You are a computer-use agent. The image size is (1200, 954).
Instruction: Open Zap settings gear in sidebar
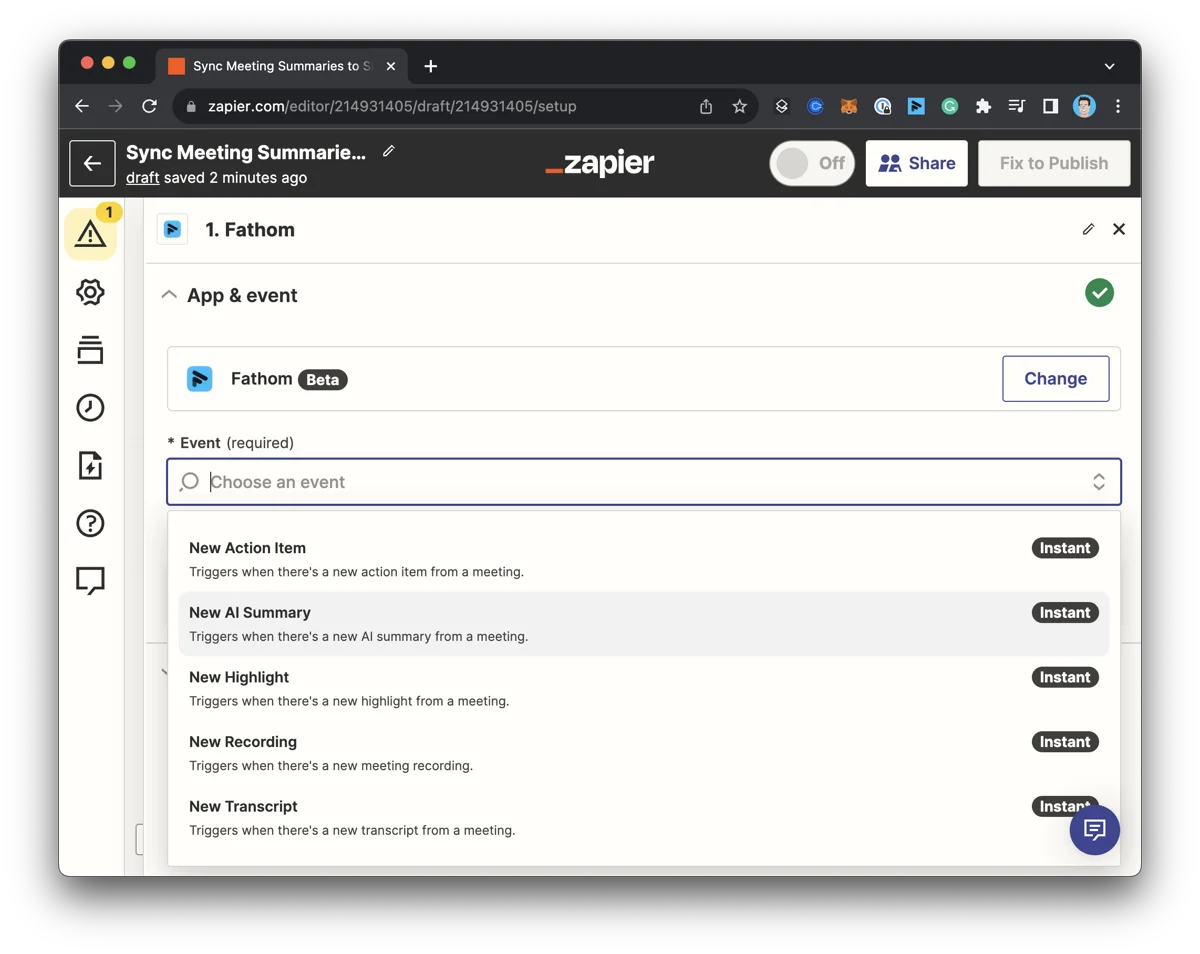[90, 292]
